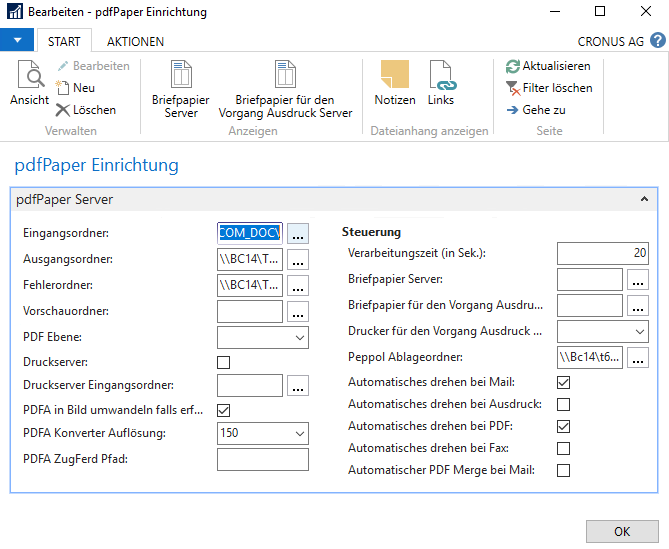669x549 pixels.
Task: Click the CRONUS AG company name
Action: click(611, 41)
